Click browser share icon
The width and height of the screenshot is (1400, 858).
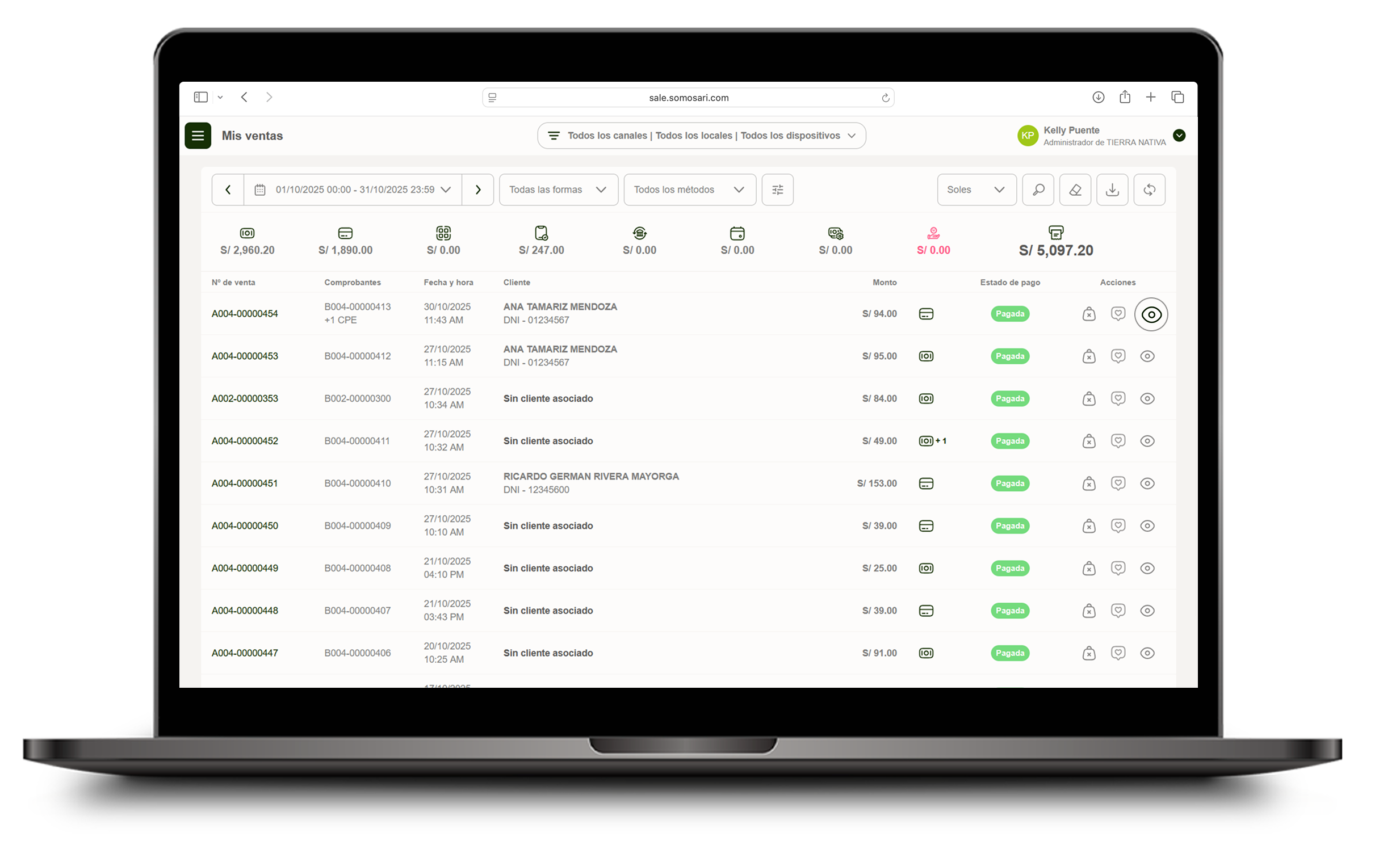pos(1125,97)
